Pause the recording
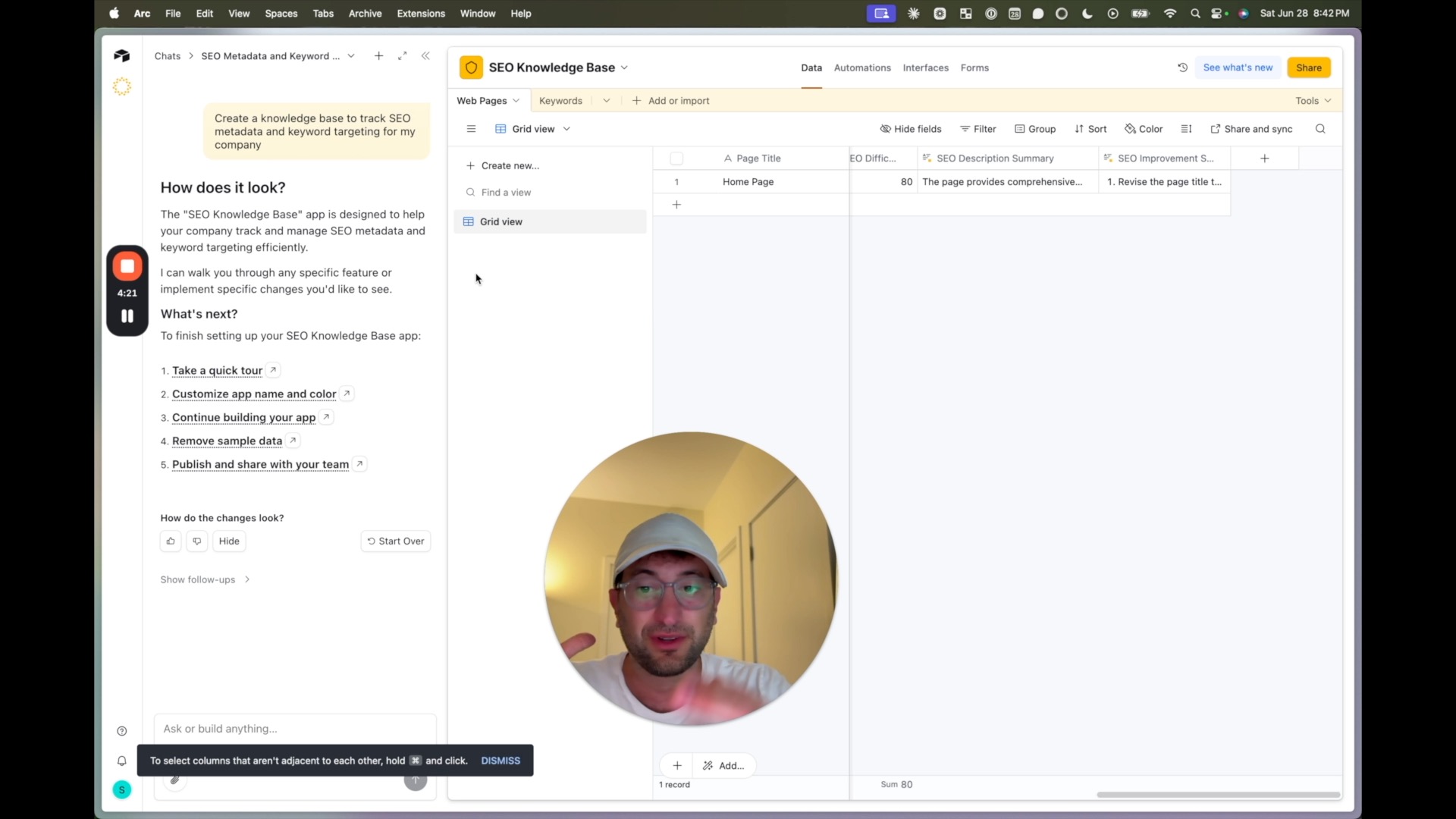The height and width of the screenshot is (819, 1456). click(x=127, y=315)
